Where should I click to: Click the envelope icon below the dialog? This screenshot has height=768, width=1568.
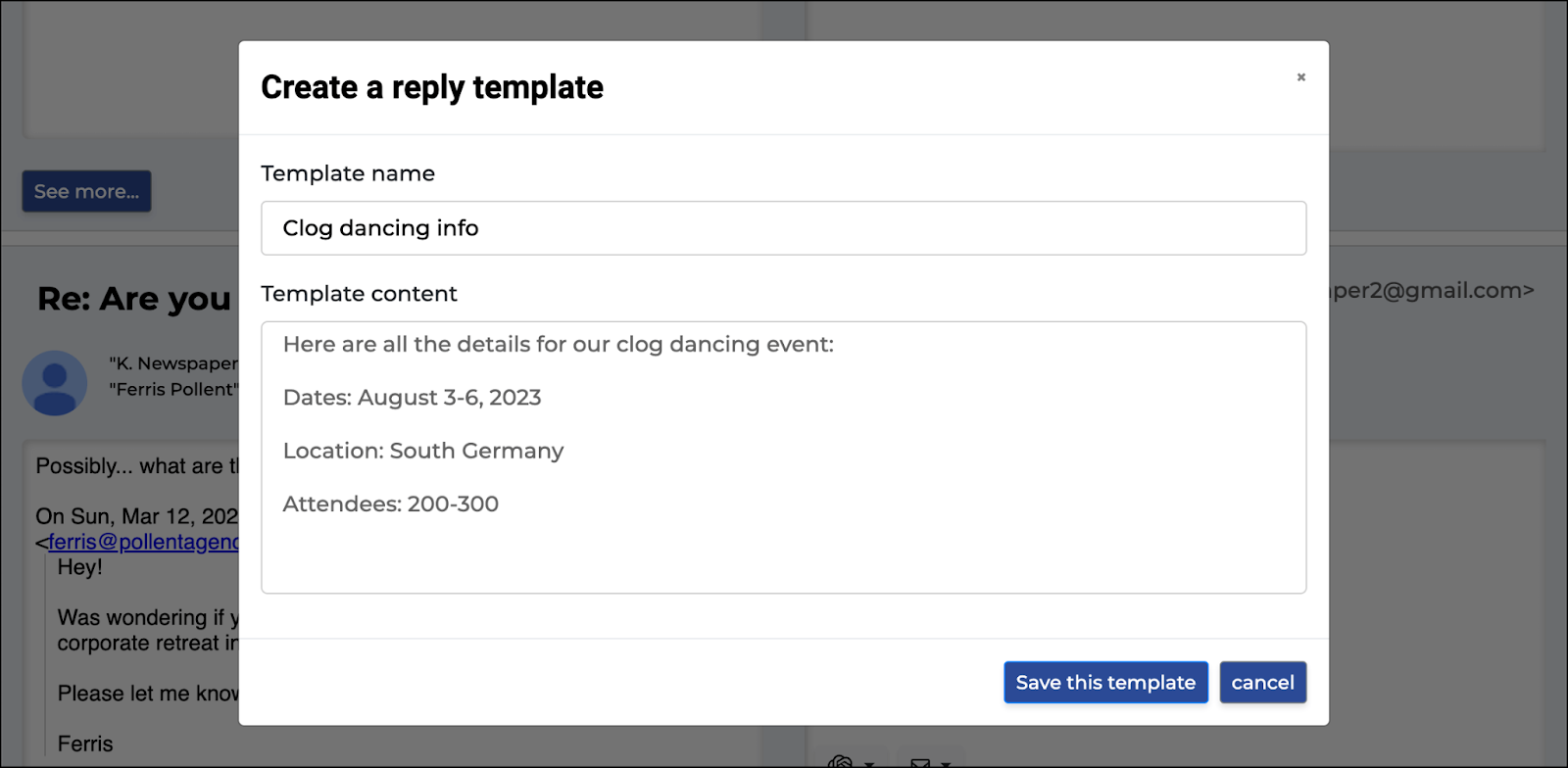(x=920, y=763)
